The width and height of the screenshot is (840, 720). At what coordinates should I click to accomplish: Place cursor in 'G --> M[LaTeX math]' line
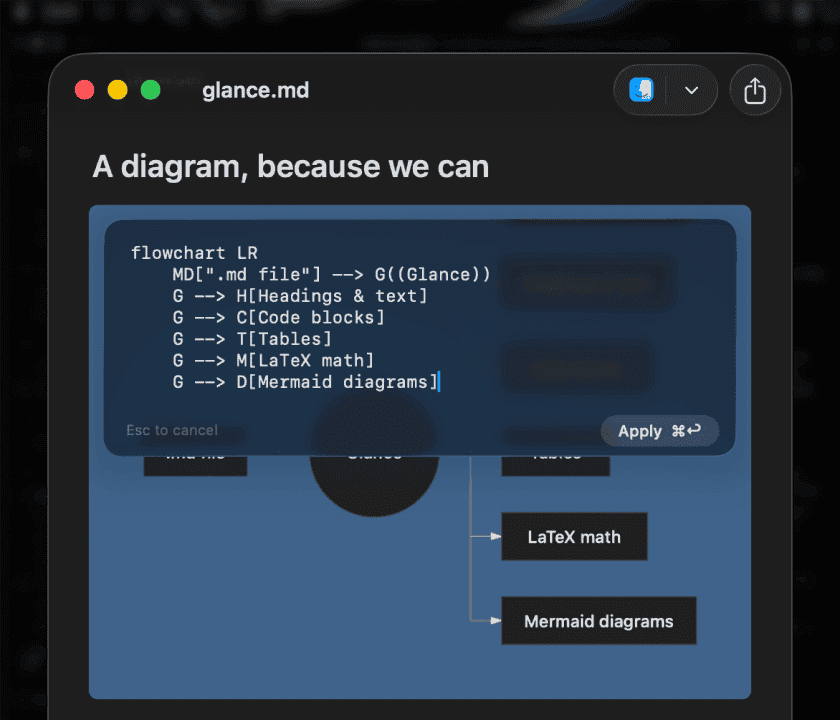[x=273, y=361]
